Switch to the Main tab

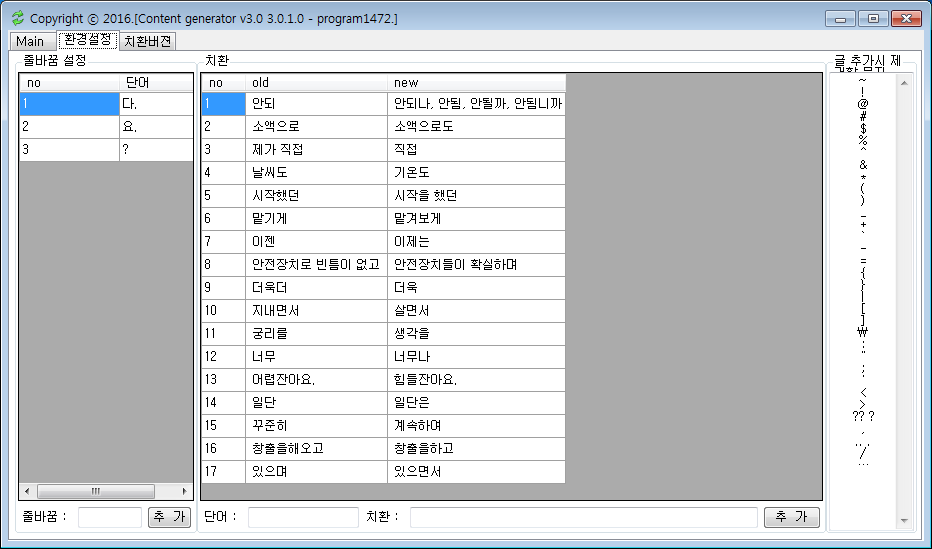[30, 41]
